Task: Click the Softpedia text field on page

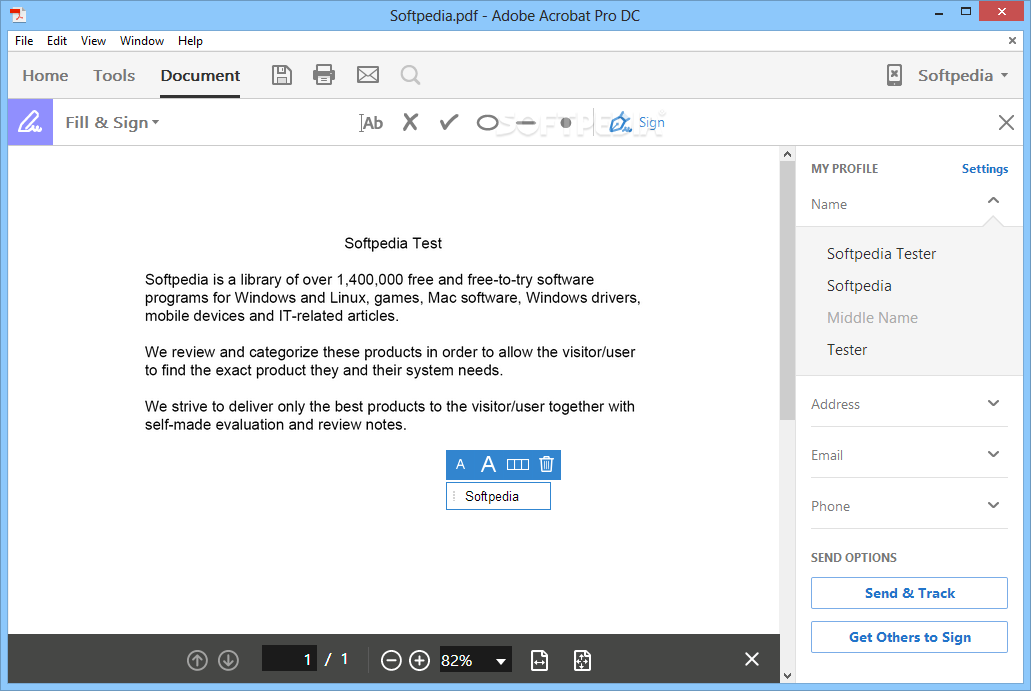Action: (x=498, y=496)
